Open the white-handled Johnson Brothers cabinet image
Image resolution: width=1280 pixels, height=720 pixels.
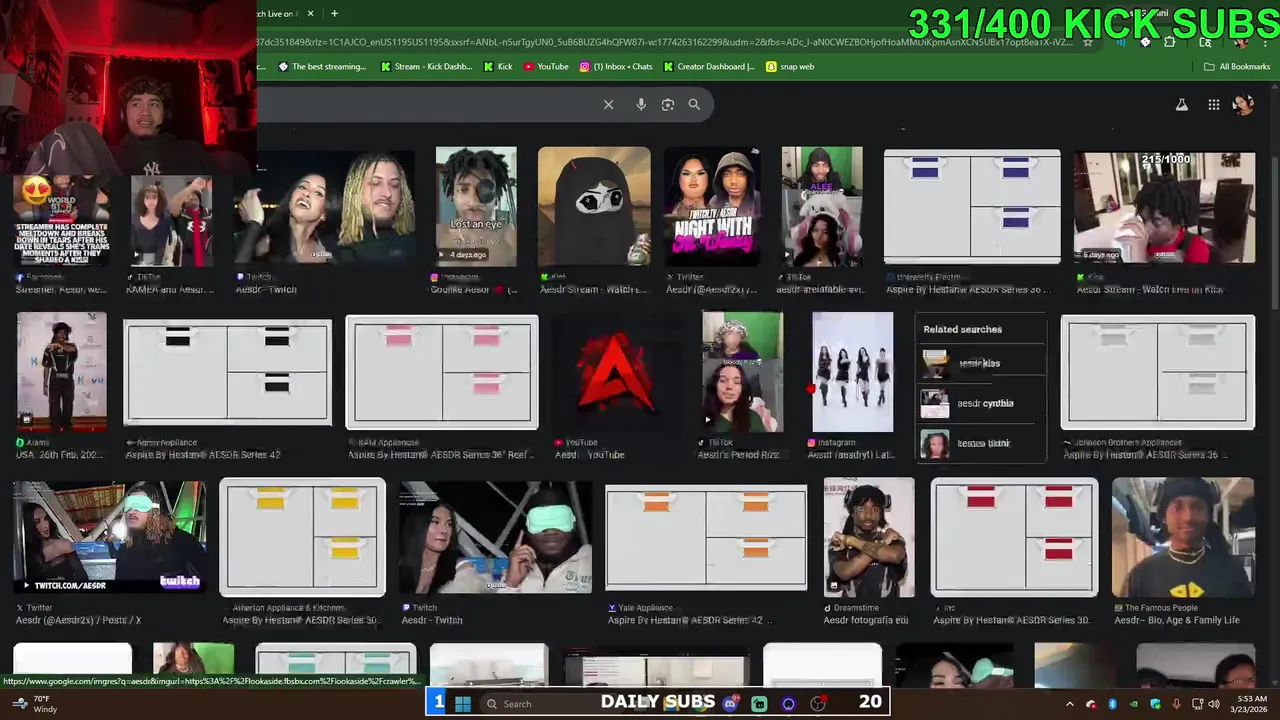[x=1158, y=372]
